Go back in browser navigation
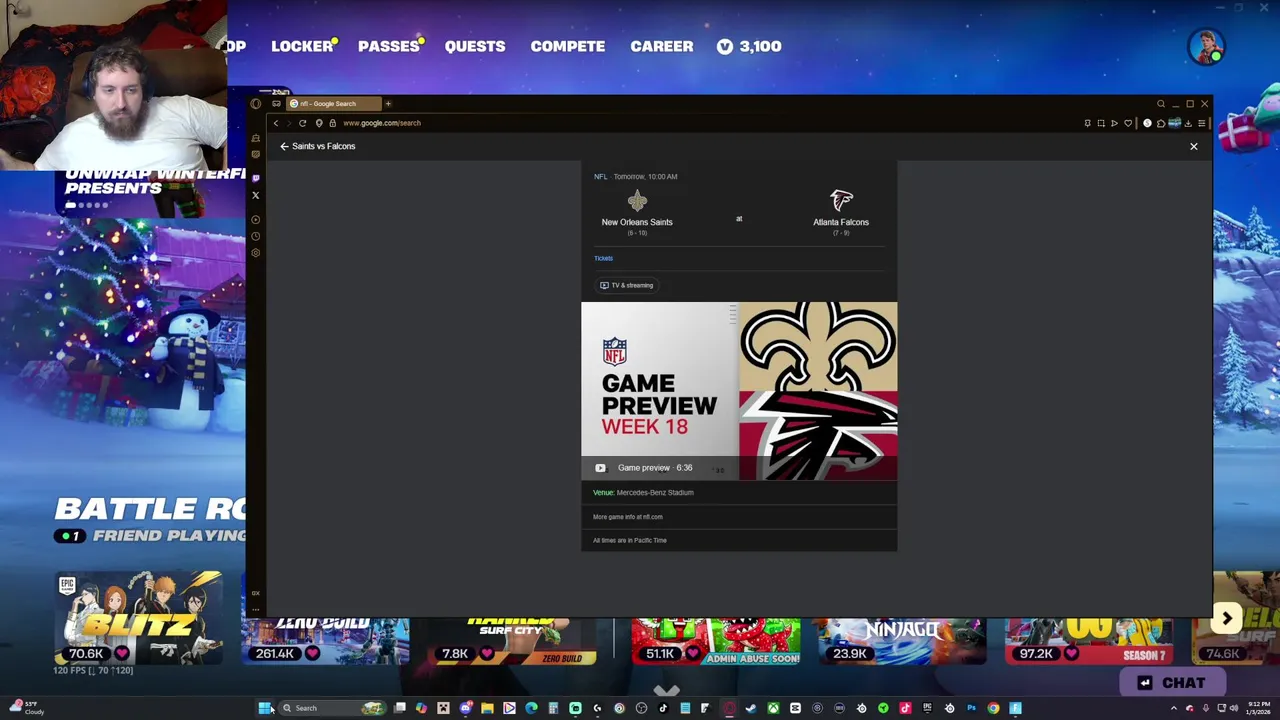 tap(276, 123)
